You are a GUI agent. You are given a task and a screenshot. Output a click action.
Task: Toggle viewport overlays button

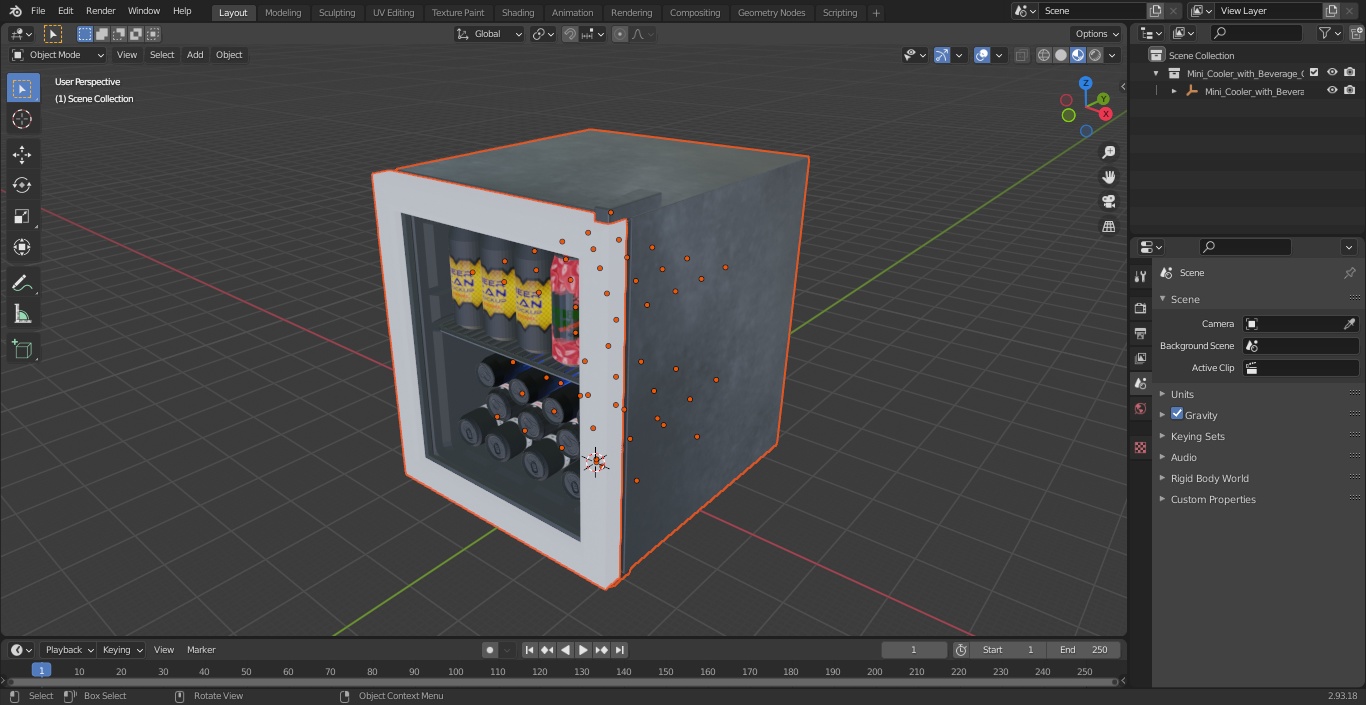coord(982,55)
